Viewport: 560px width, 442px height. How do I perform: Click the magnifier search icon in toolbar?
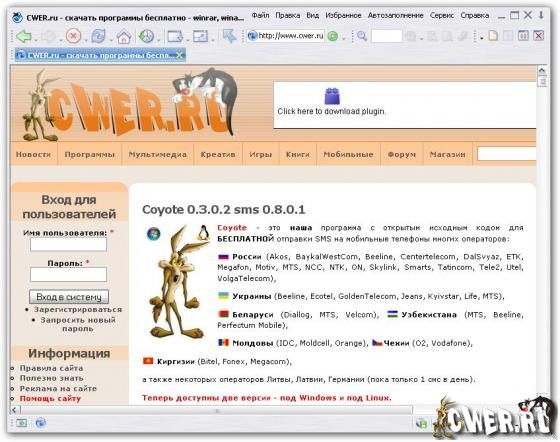tap(362, 36)
